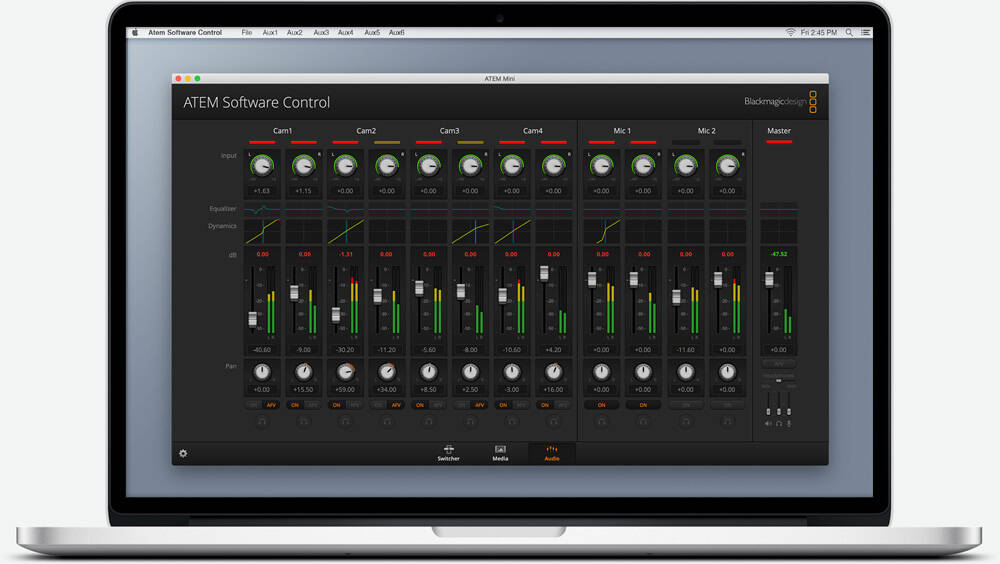This screenshot has width=1000, height=564.
Task: Click the Cam1 left fader value -40.60
Action: pyautogui.click(x=261, y=350)
